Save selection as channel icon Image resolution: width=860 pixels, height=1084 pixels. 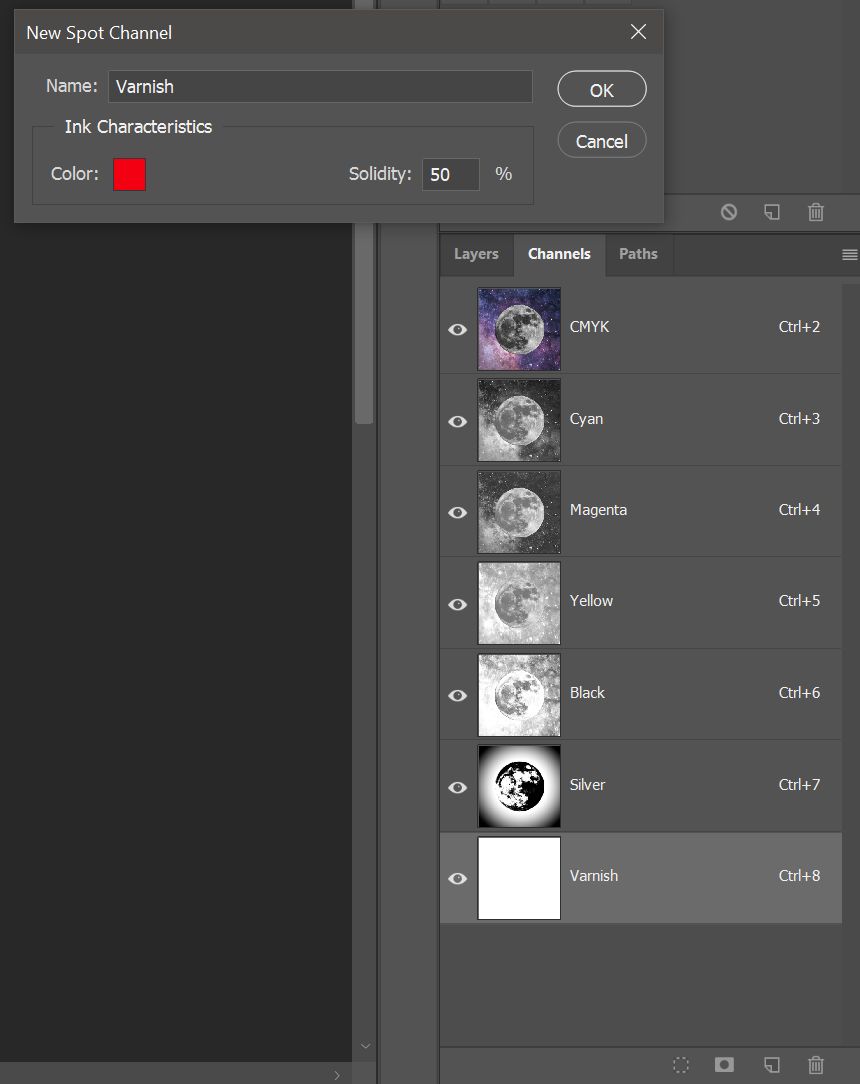click(x=725, y=1065)
